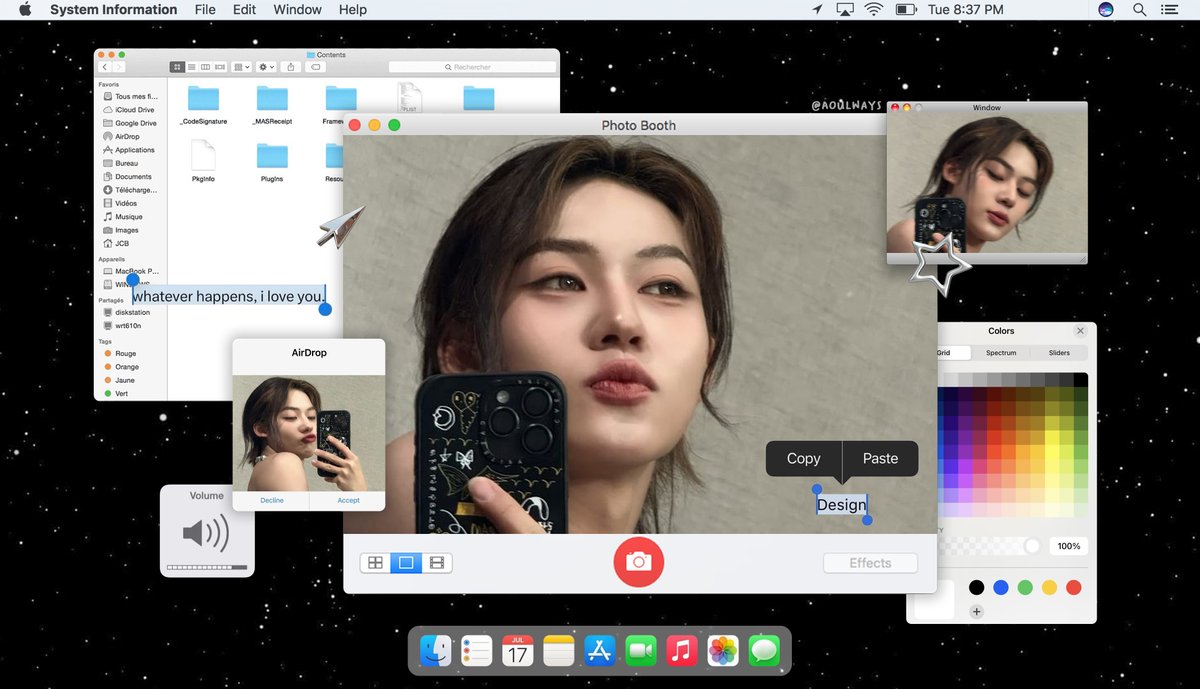Open the Edit menu

tap(244, 10)
